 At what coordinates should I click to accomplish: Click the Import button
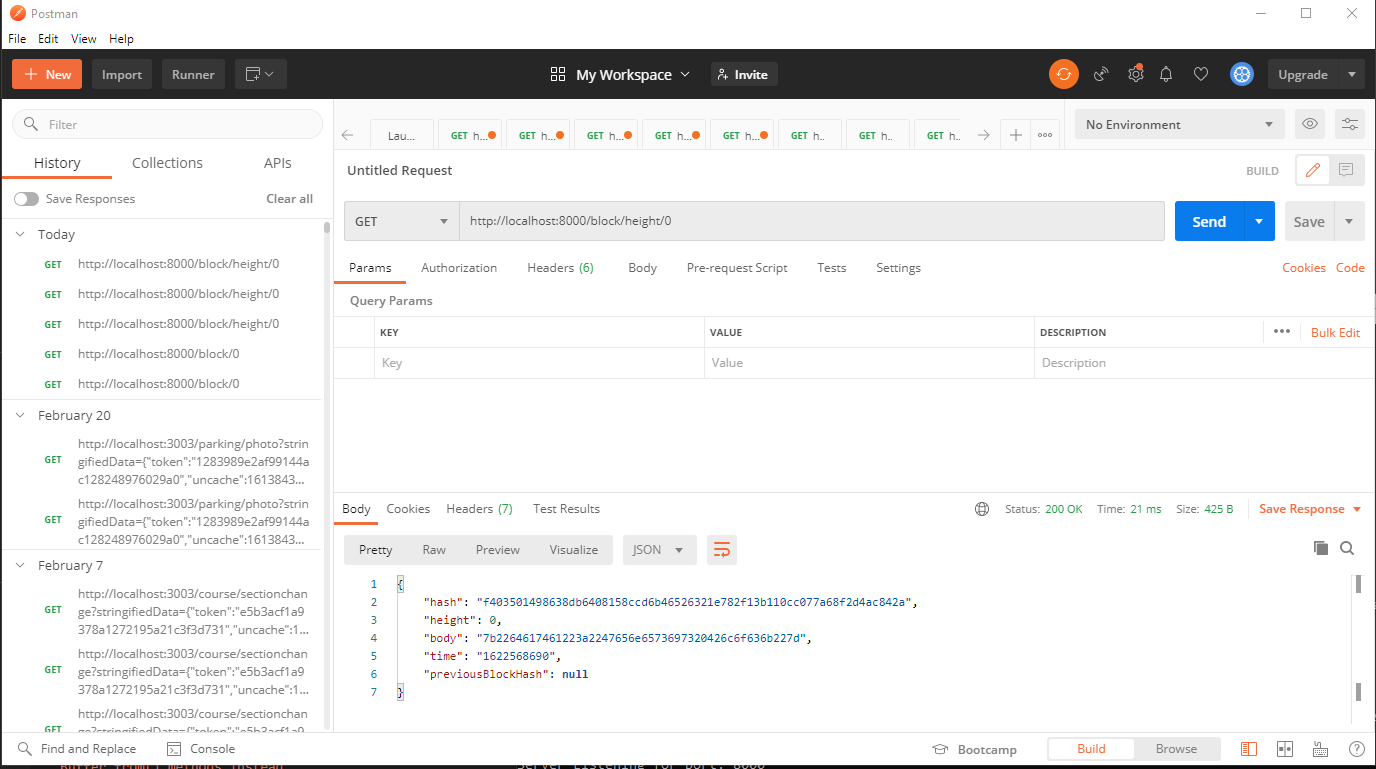pos(122,74)
